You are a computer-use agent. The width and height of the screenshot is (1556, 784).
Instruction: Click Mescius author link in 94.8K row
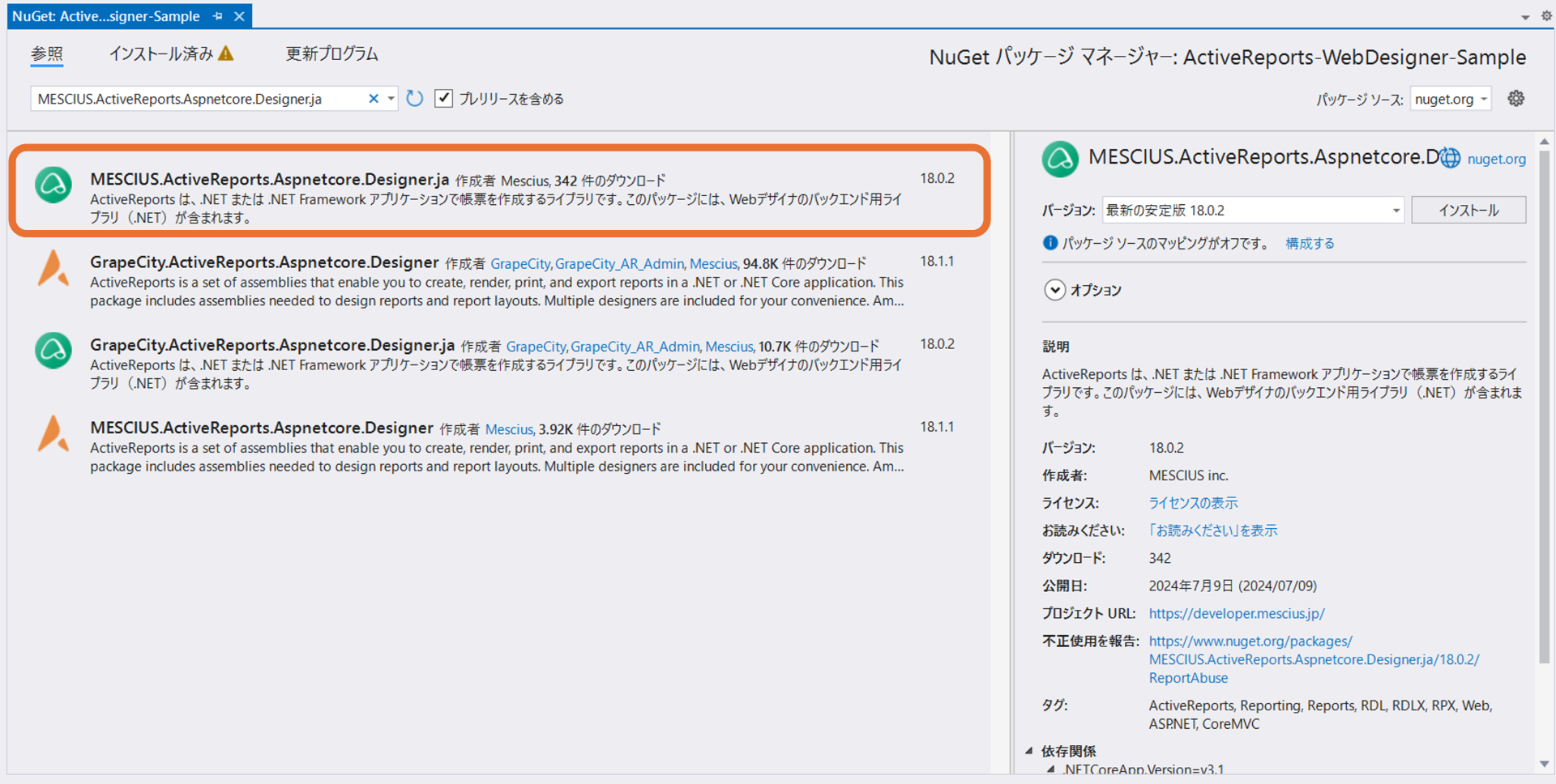pos(713,264)
